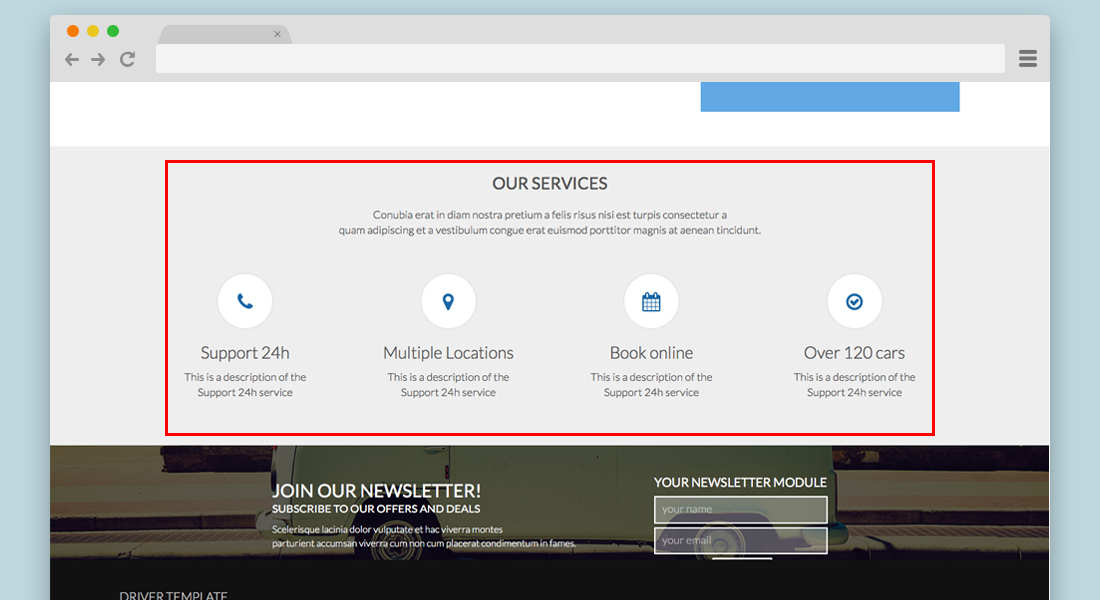Image resolution: width=1100 pixels, height=600 pixels.
Task: Click into the "your email" newsletter field
Action: point(740,540)
